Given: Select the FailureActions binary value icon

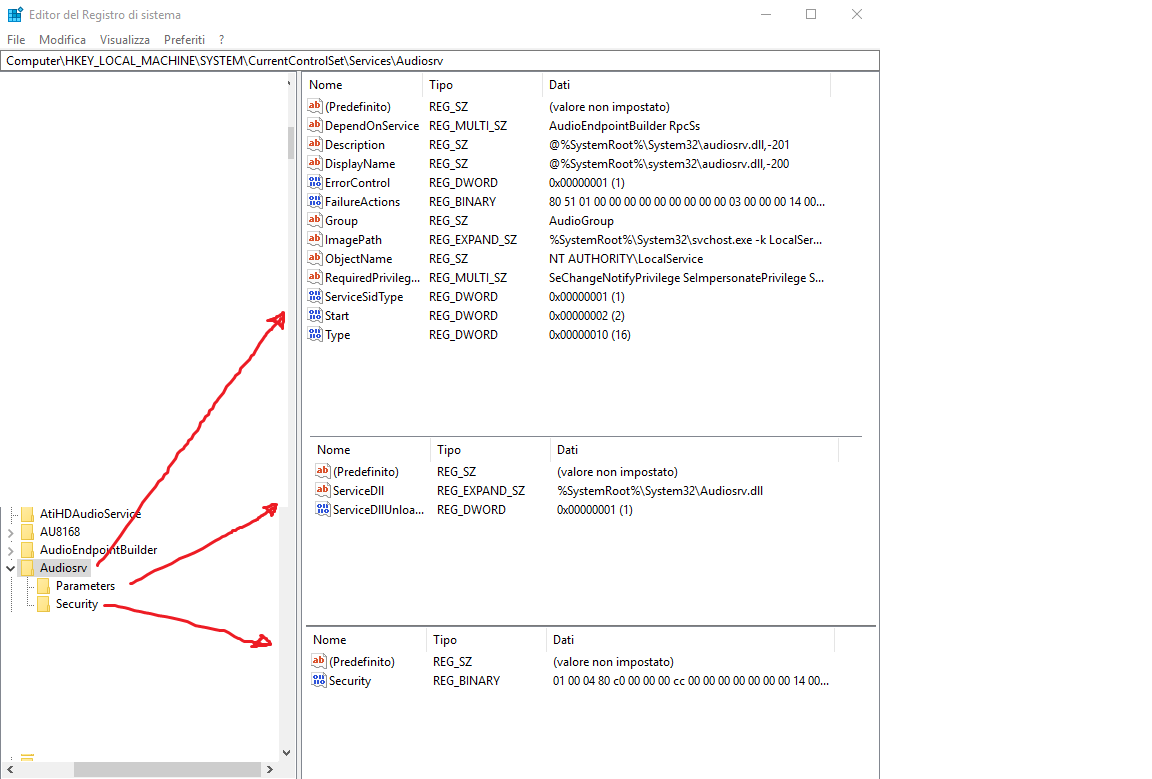Looking at the screenshot, I should tap(314, 201).
